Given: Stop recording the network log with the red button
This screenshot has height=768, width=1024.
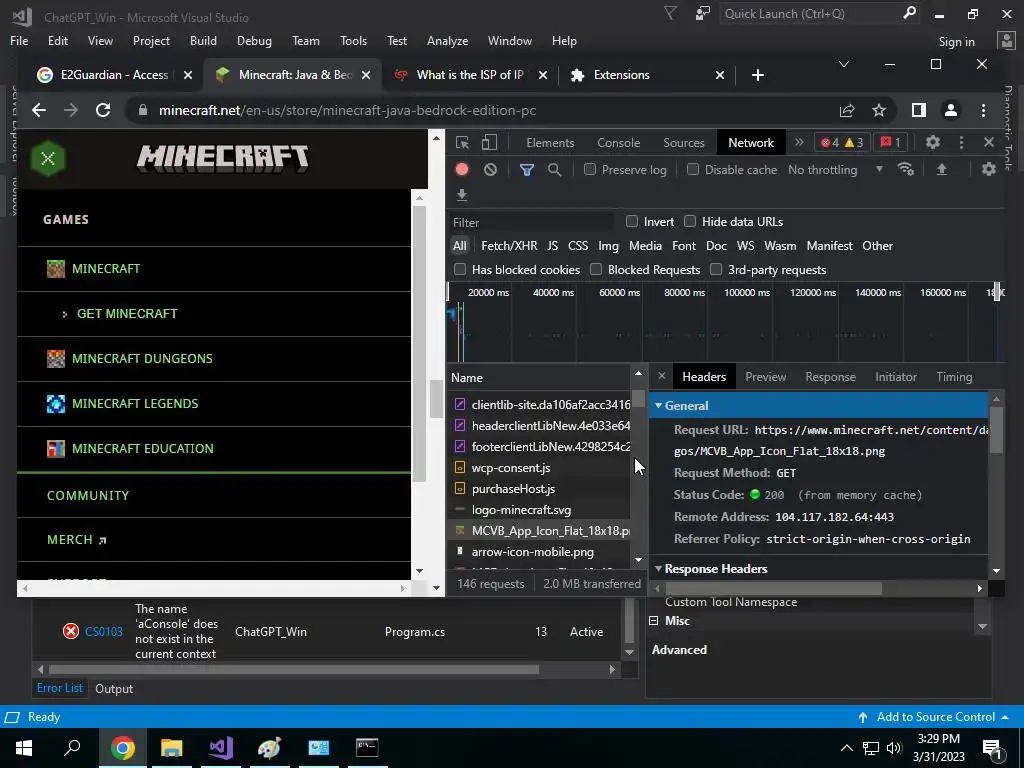Looking at the screenshot, I should [x=462, y=169].
